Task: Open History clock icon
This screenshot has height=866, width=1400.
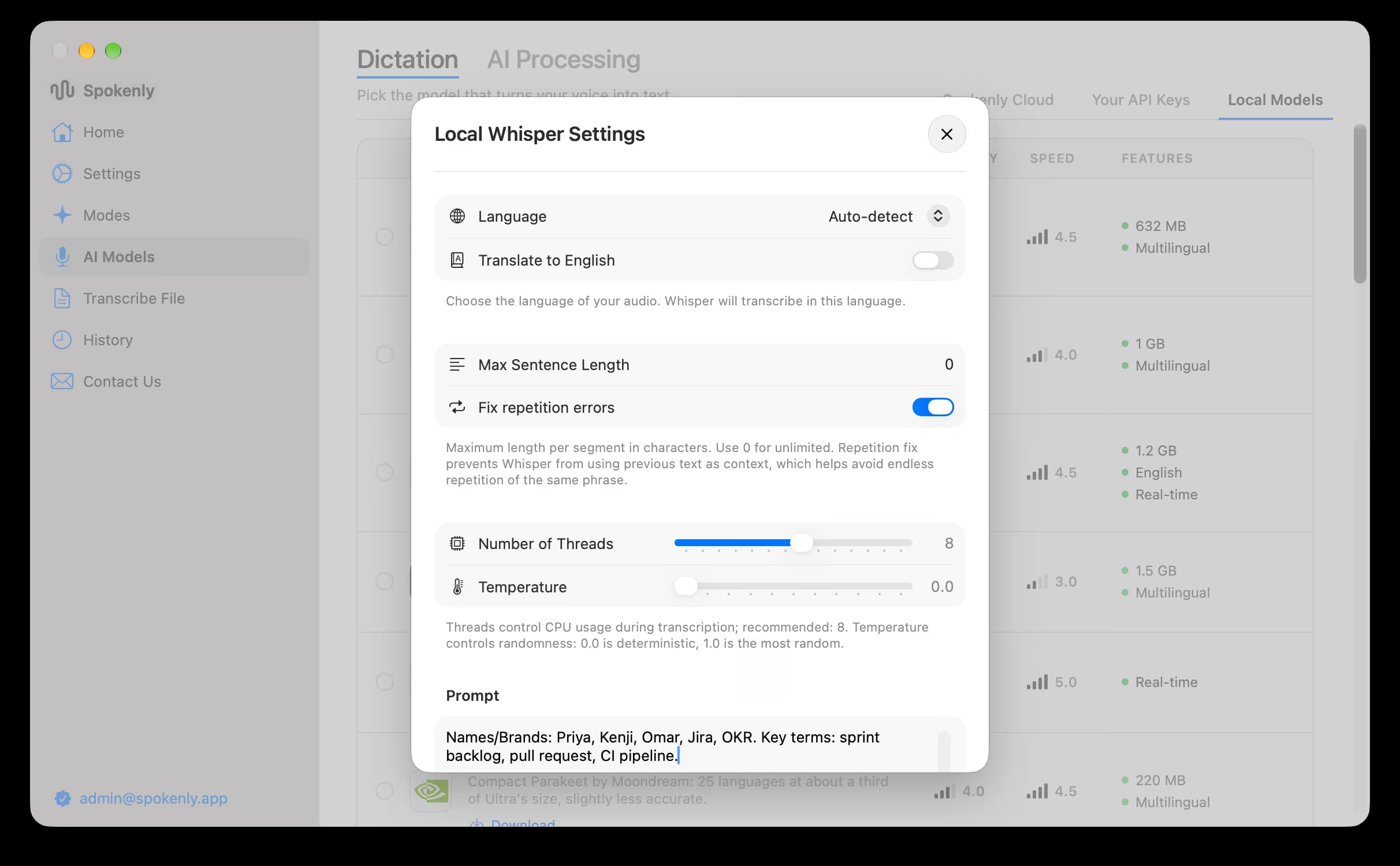Action: pyautogui.click(x=62, y=340)
